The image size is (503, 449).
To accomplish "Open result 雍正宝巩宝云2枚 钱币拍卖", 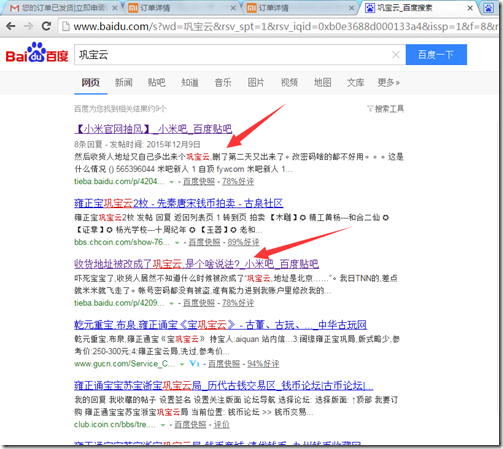I will point(179,203).
